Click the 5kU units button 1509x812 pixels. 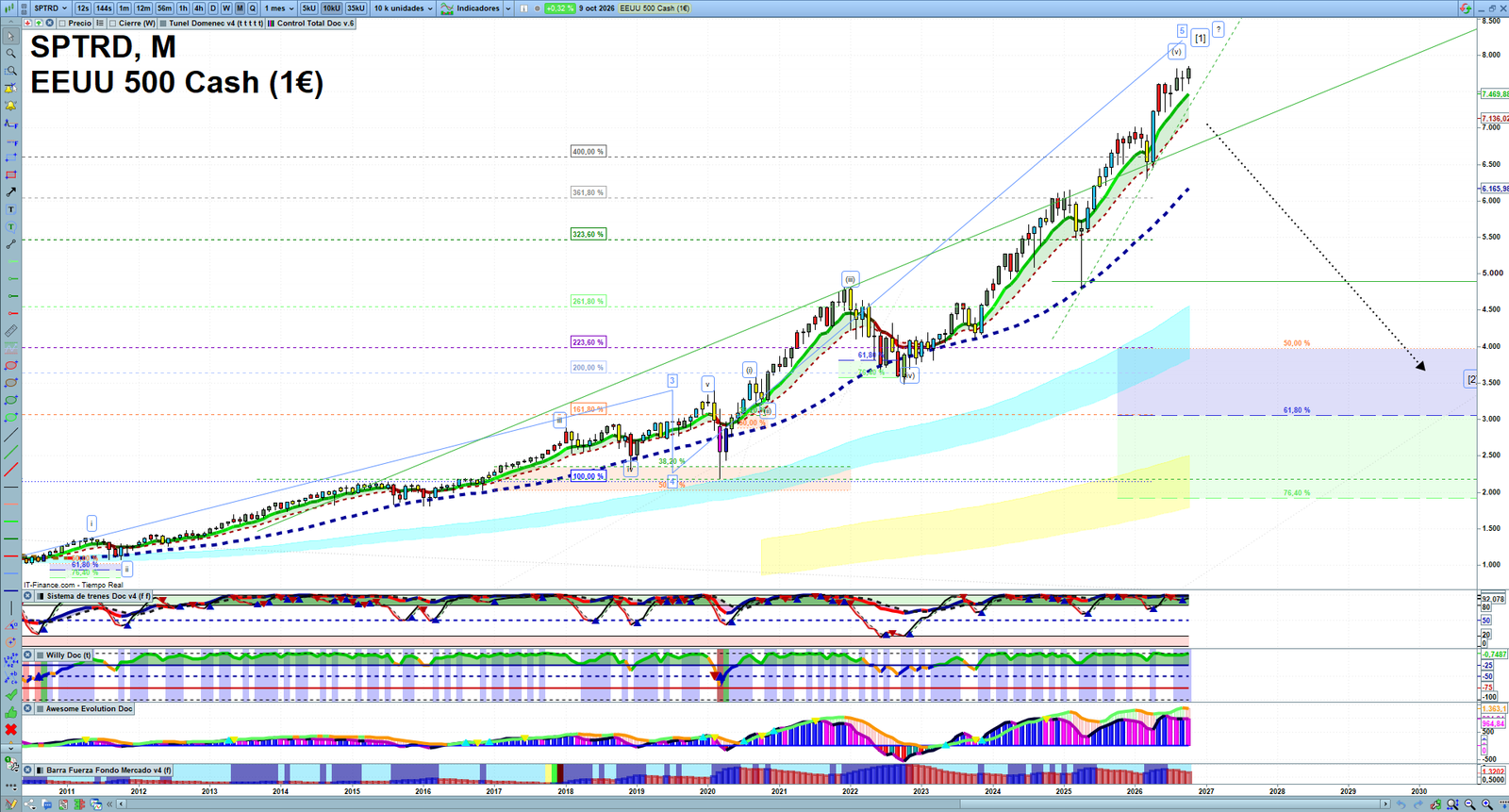(308, 8)
